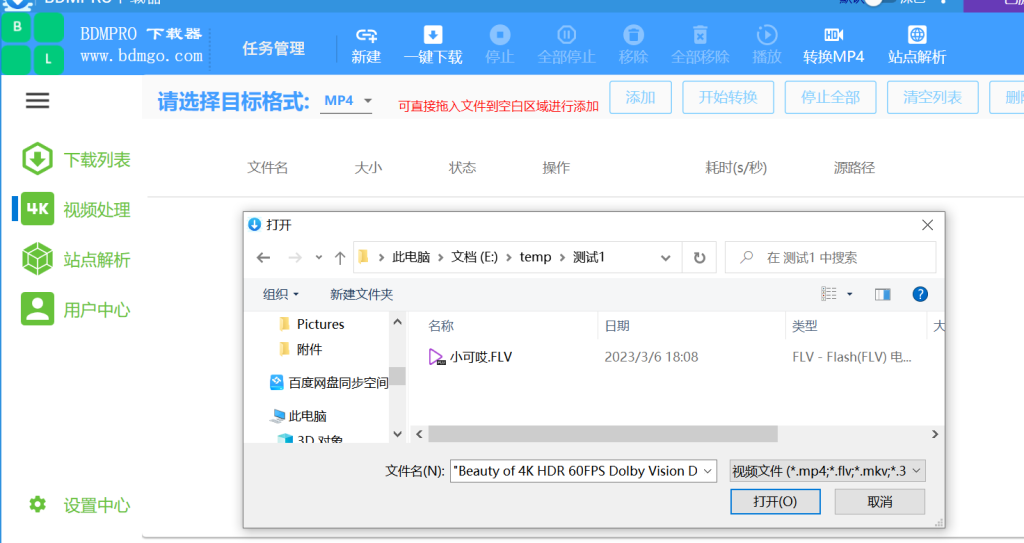Select the file 小可哎.FLV
The width and height of the screenshot is (1024, 543).
point(470,357)
